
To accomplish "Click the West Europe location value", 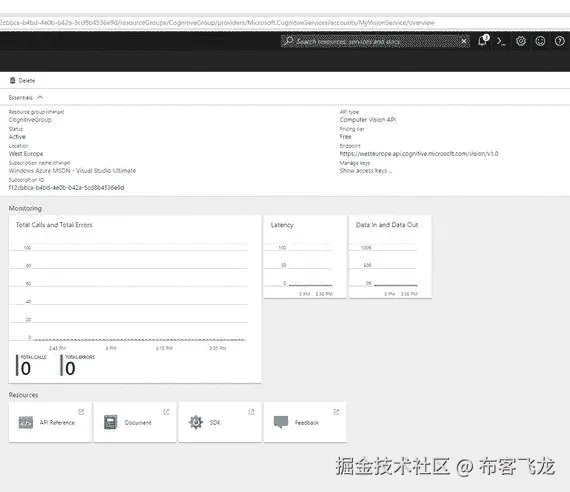I will [x=26, y=153].
